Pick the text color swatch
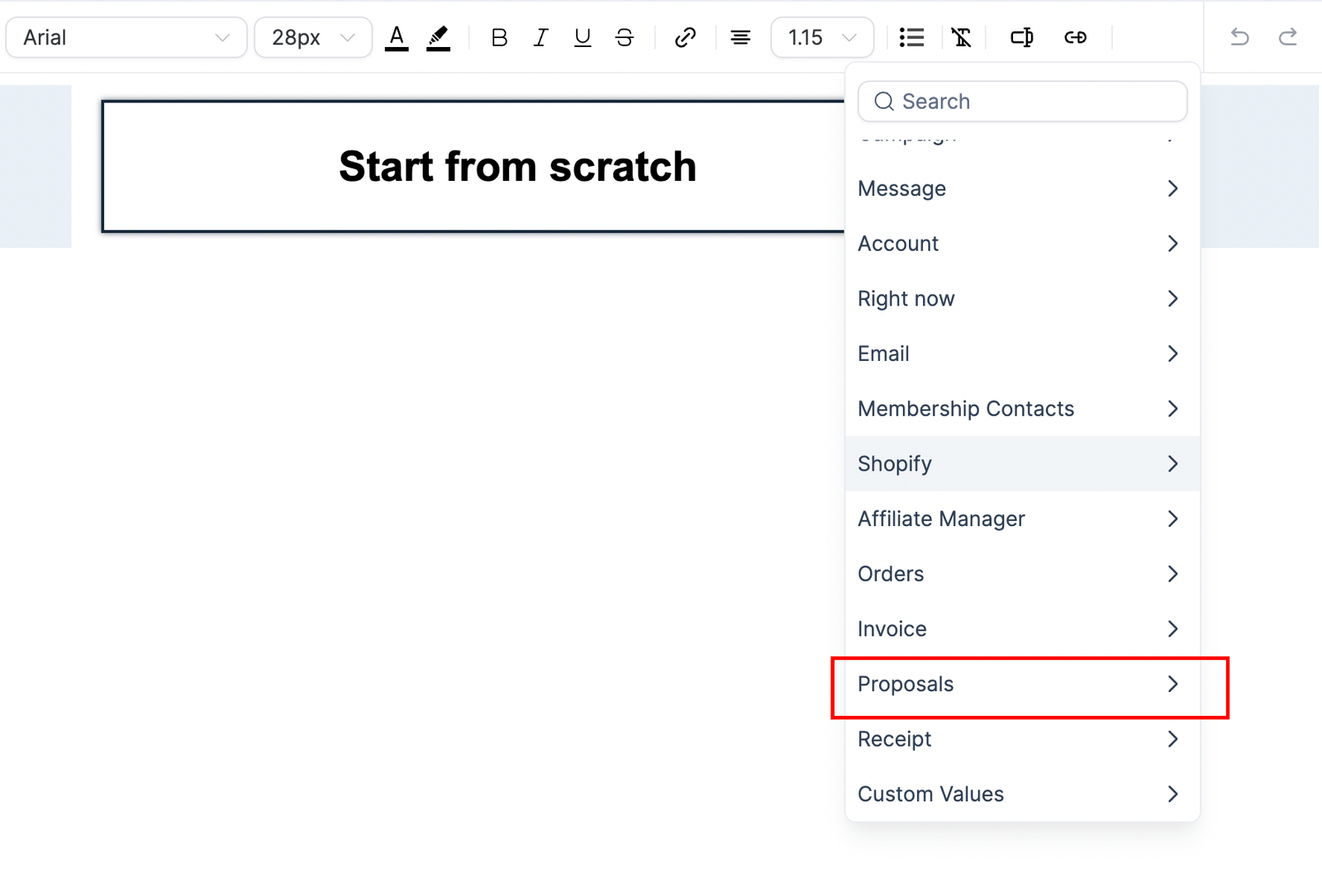Image resolution: width=1322 pixels, height=896 pixels. pos(397,37)
